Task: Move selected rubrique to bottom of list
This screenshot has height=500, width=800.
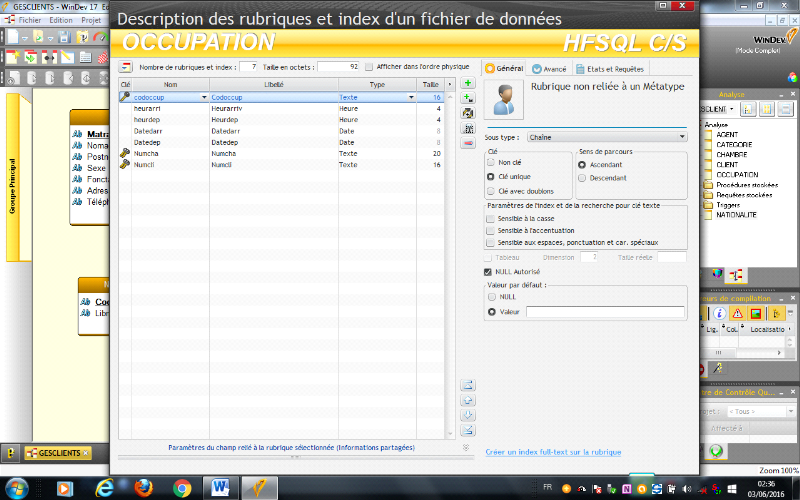Action: [468, 430]
